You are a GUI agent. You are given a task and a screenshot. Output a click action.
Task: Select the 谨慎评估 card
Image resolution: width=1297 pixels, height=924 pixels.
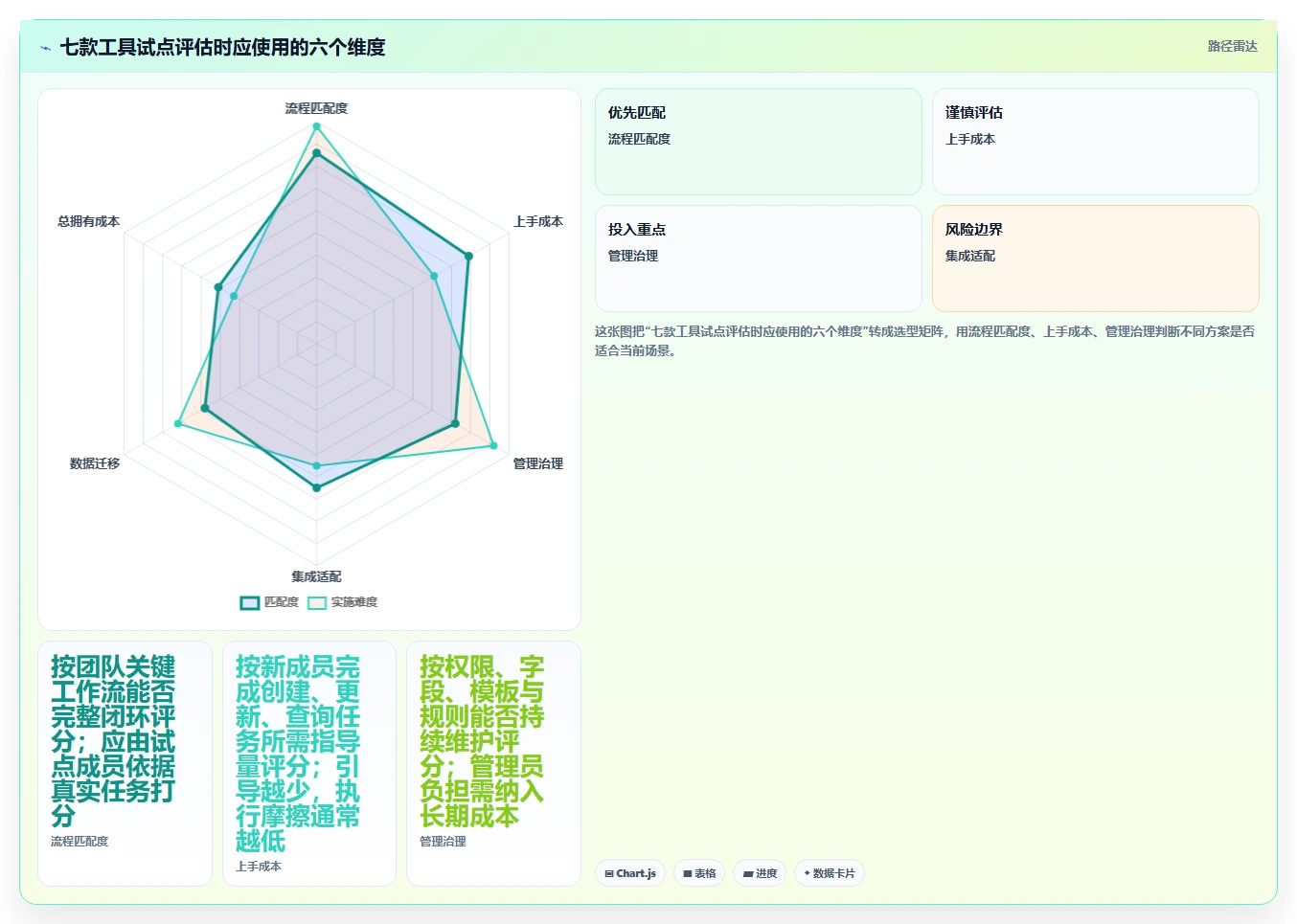[x=1096, y=142]
